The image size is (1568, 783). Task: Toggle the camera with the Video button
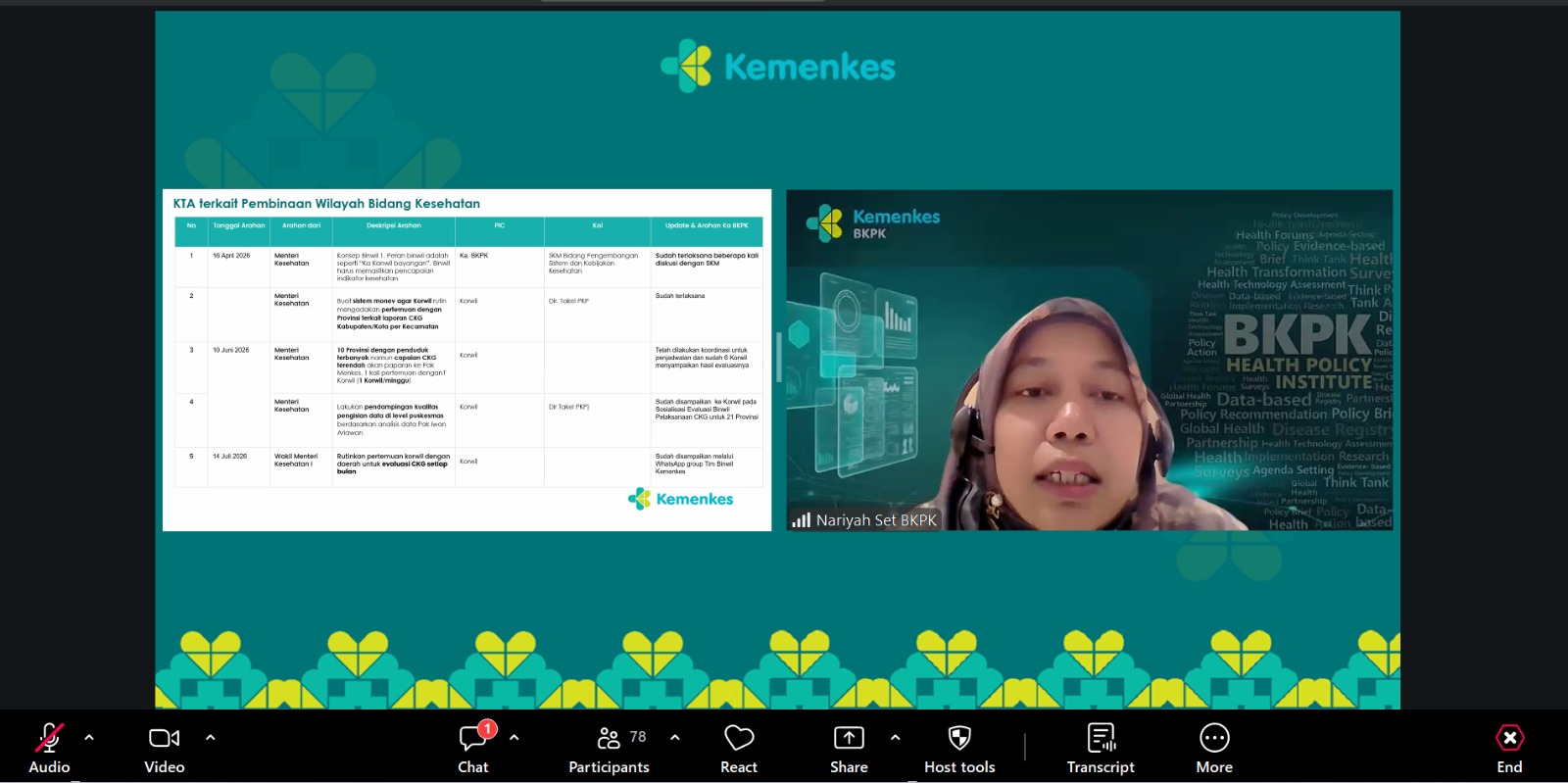165,748
